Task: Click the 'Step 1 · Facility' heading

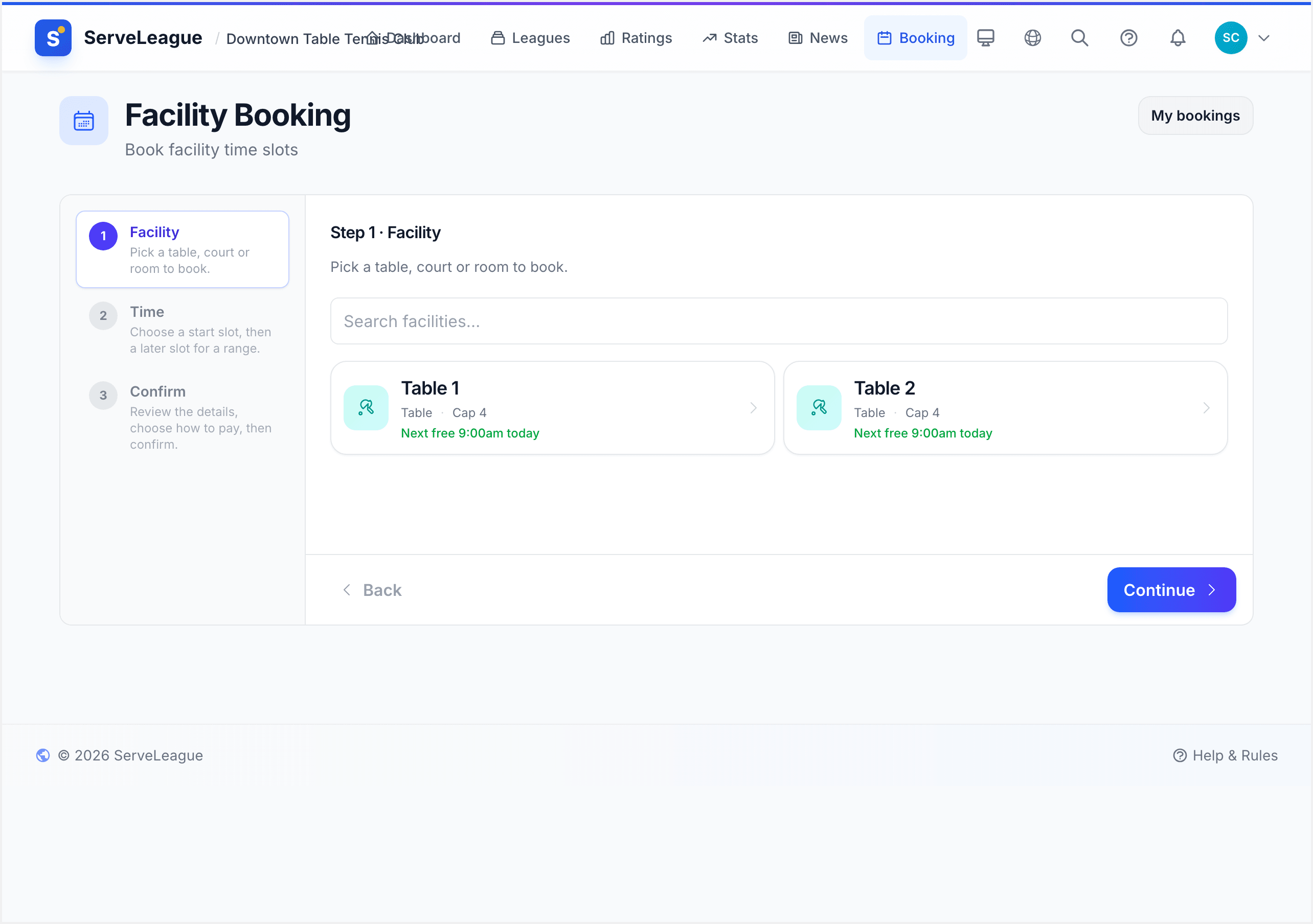Action: point(386,233)
